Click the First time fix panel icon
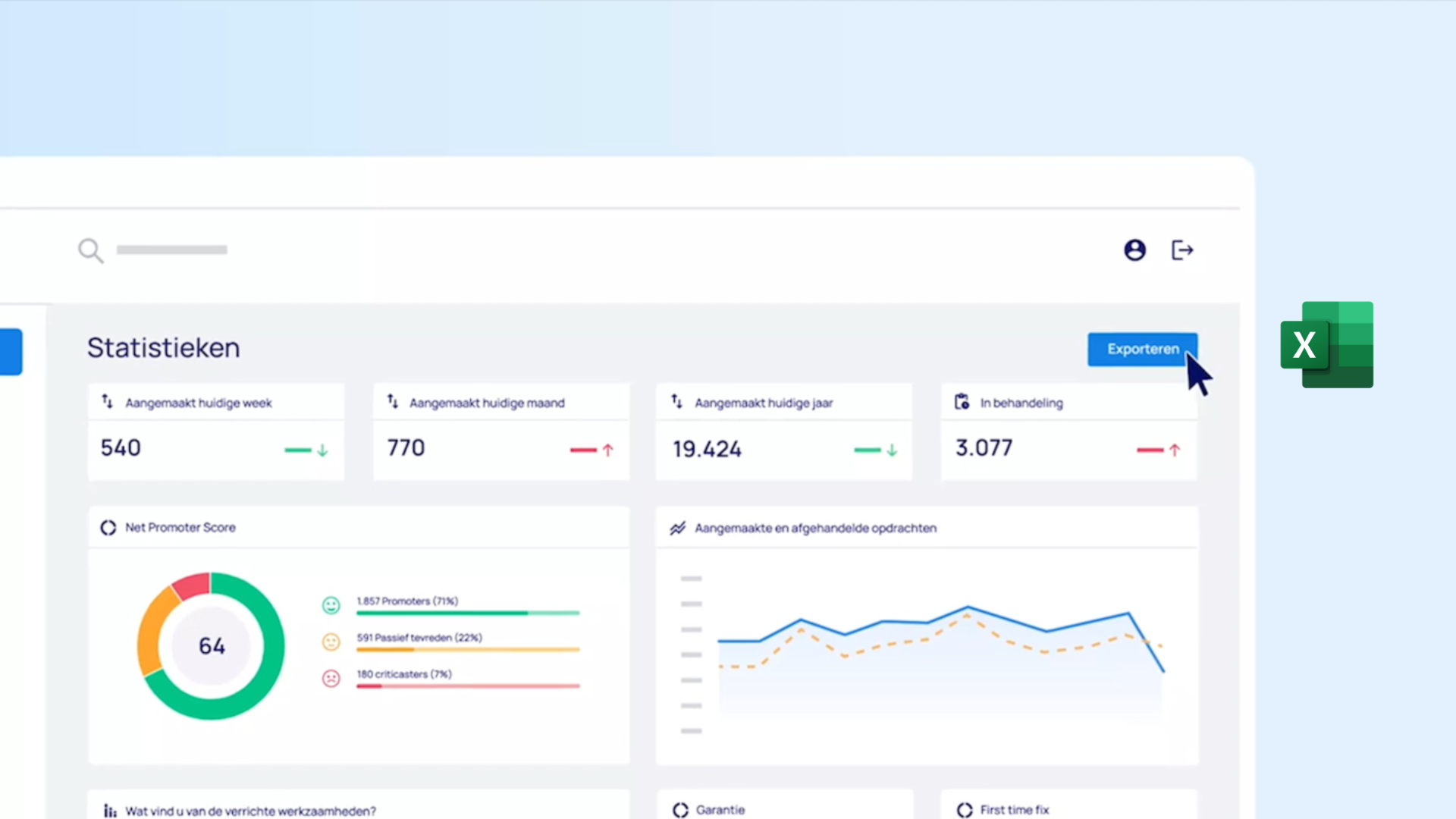 pos(965,810)
